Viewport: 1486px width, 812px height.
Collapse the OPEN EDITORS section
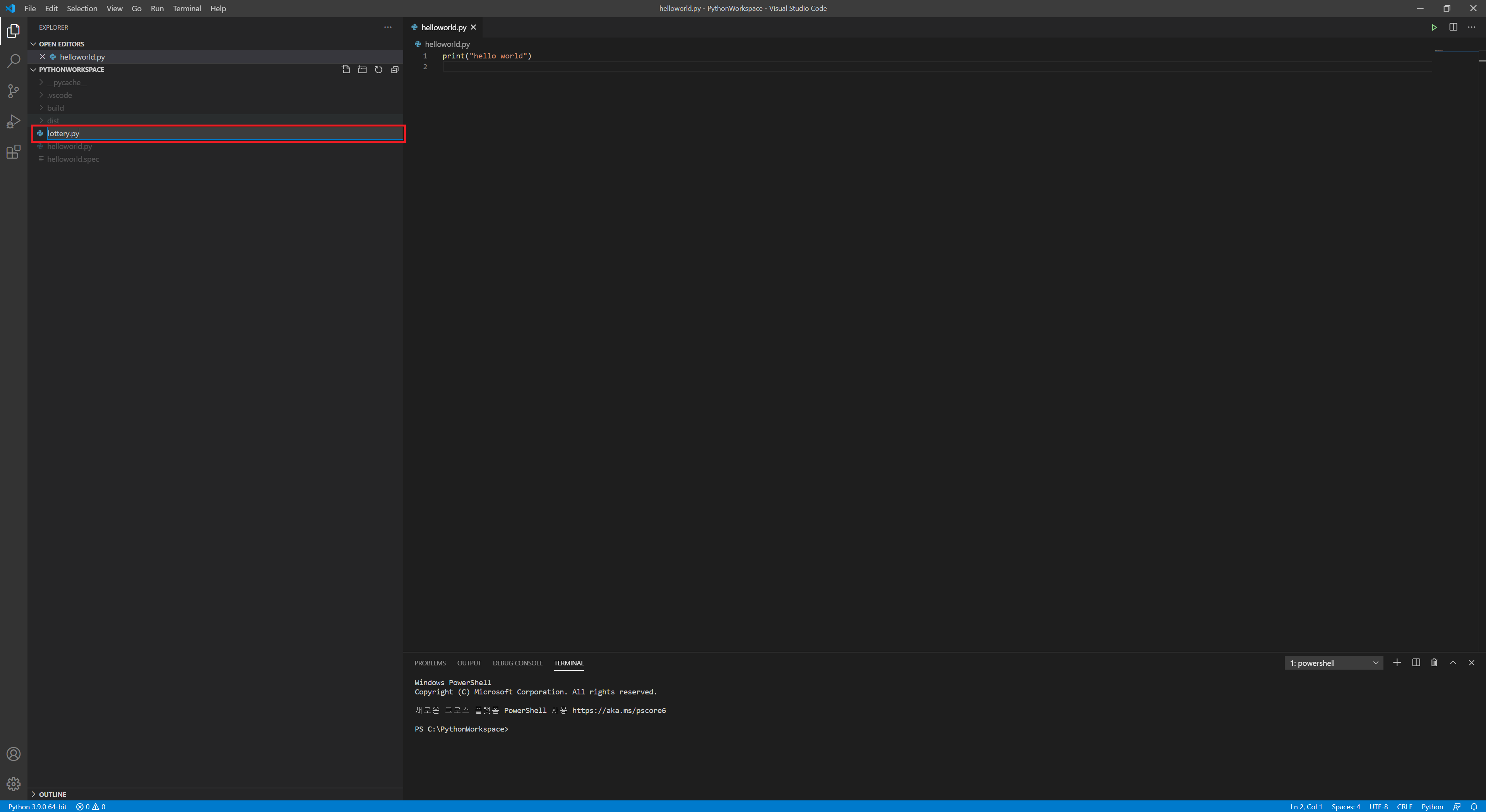coord(61,44)
